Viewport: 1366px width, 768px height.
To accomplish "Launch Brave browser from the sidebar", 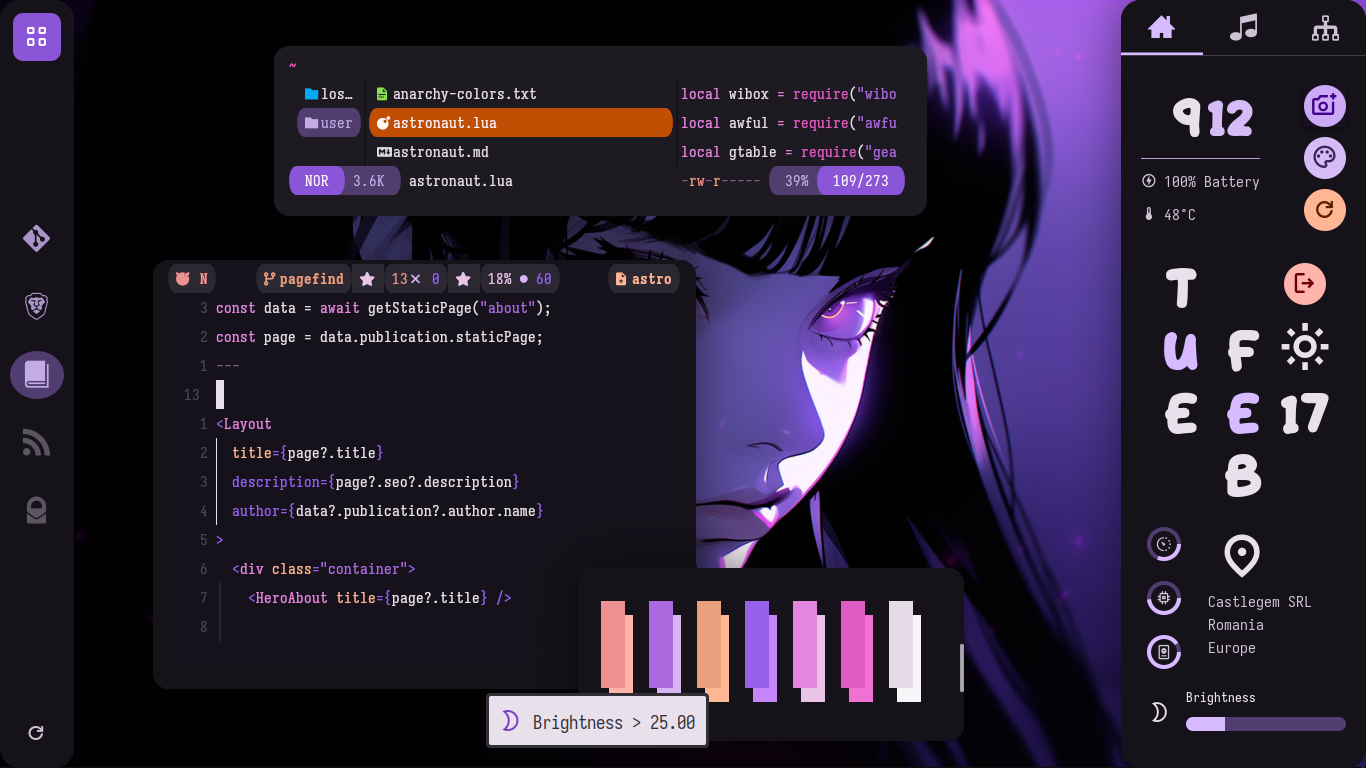I will [36, 307].
